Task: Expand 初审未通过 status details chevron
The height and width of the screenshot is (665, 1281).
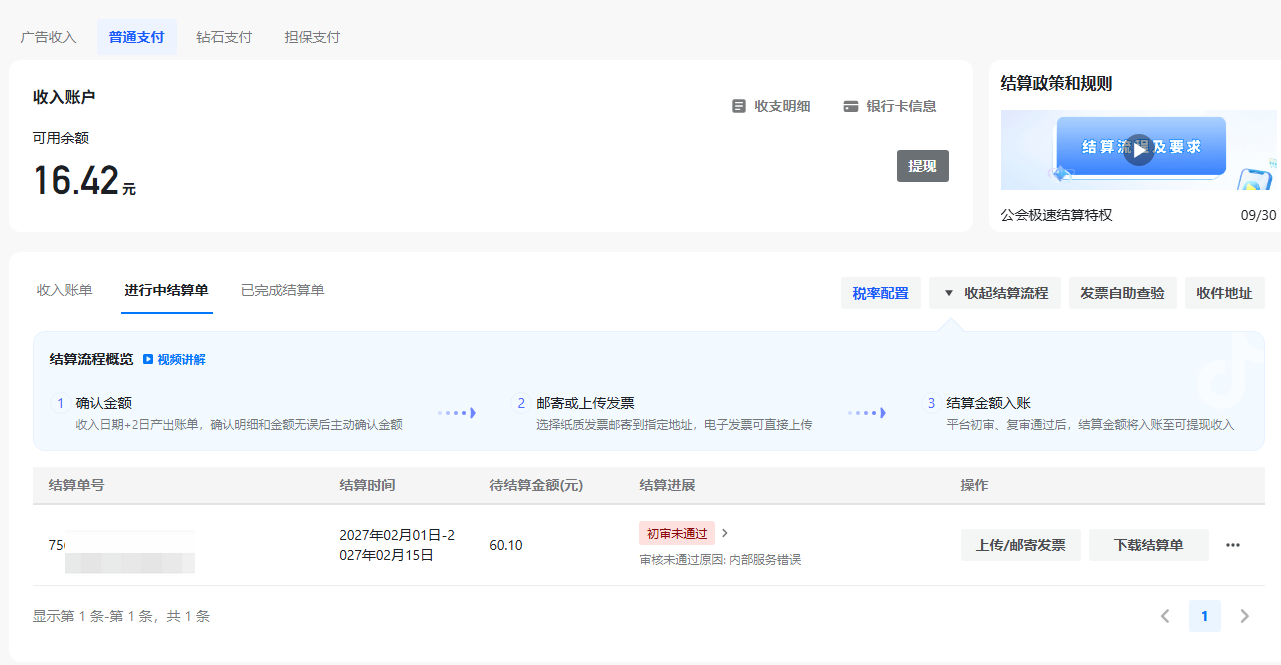Action: tap(725, 533)
